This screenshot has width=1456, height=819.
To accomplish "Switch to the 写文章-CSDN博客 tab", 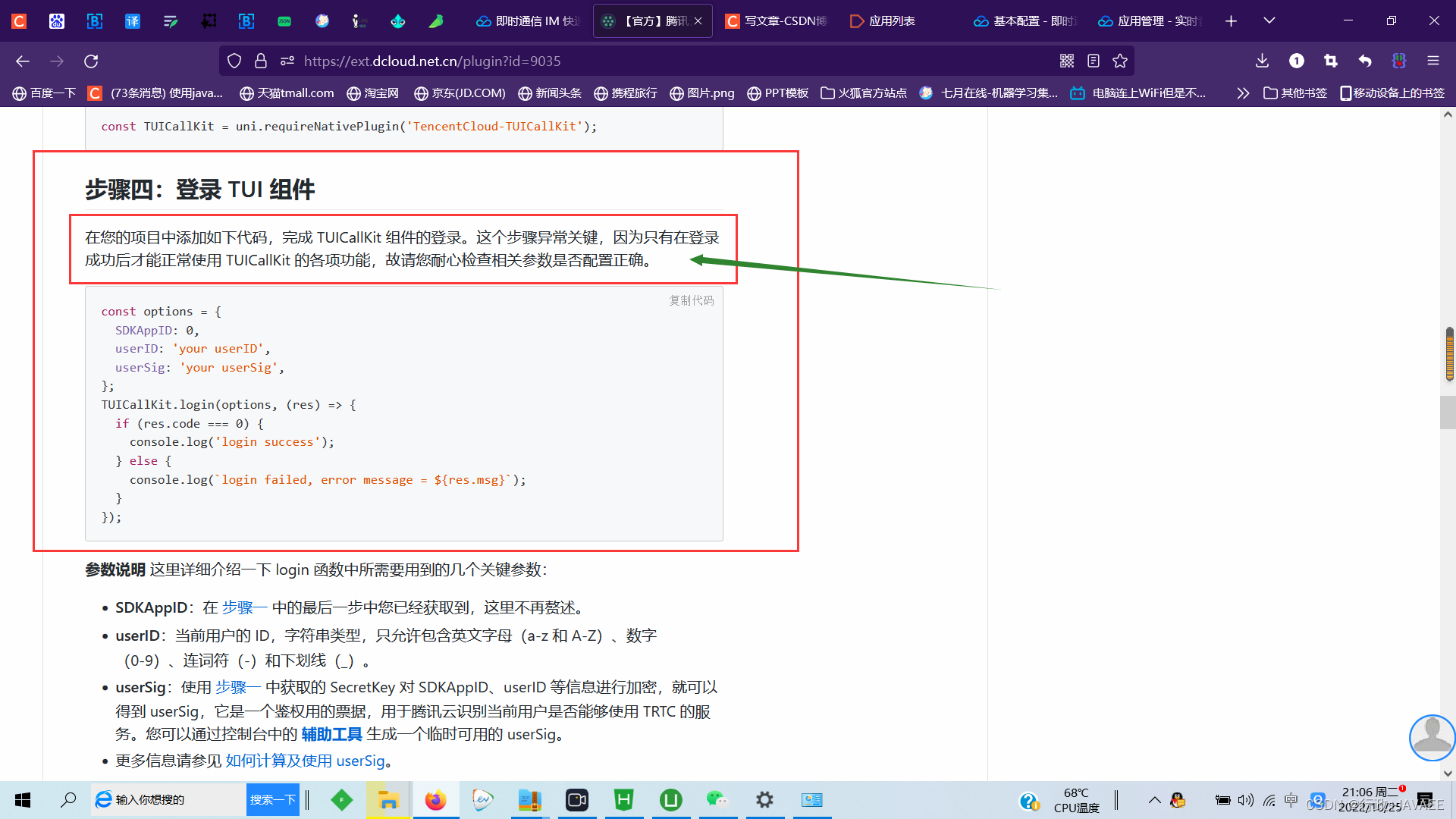I will coord(777,21).
